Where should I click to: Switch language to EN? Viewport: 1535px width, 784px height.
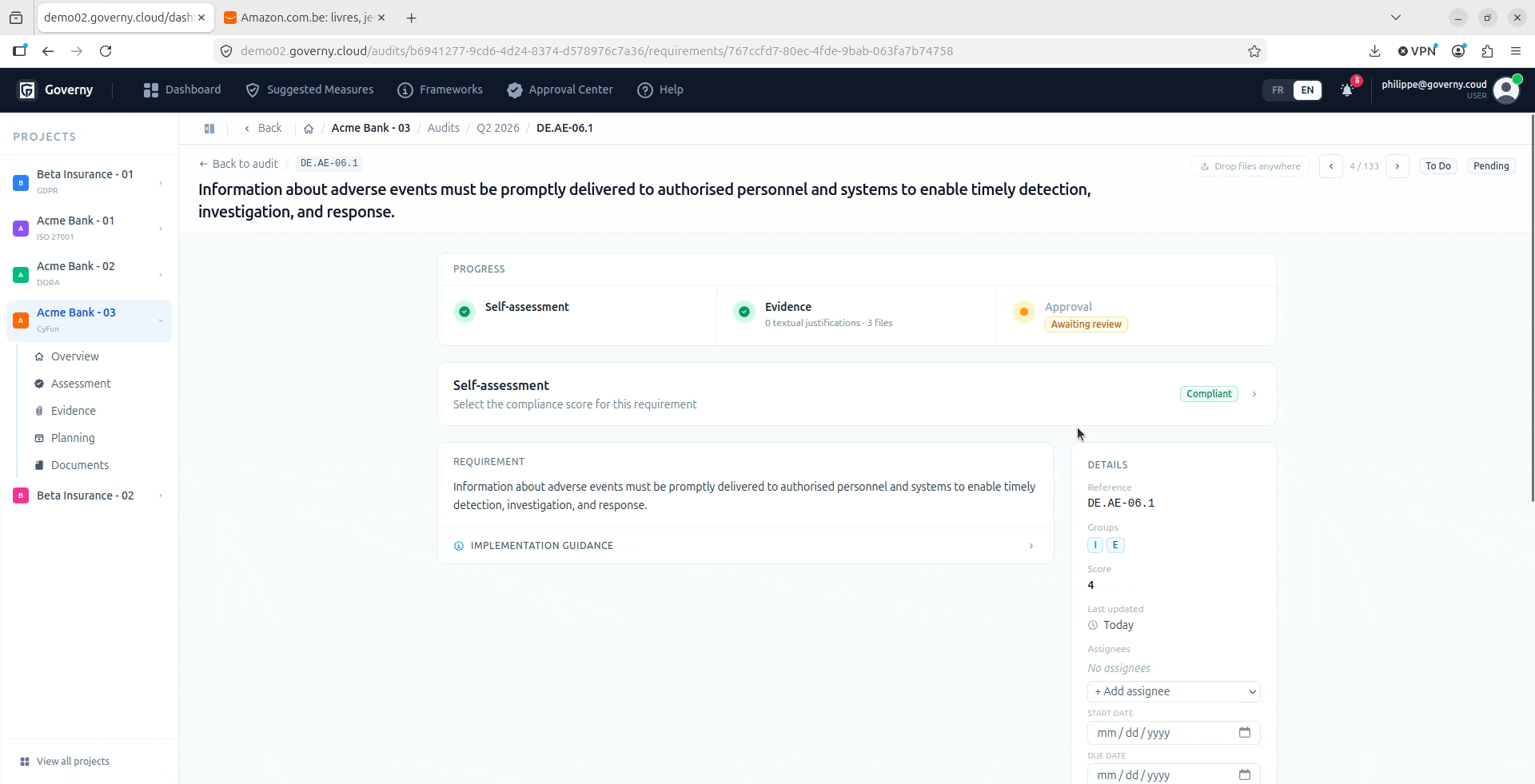(1307, 90)
